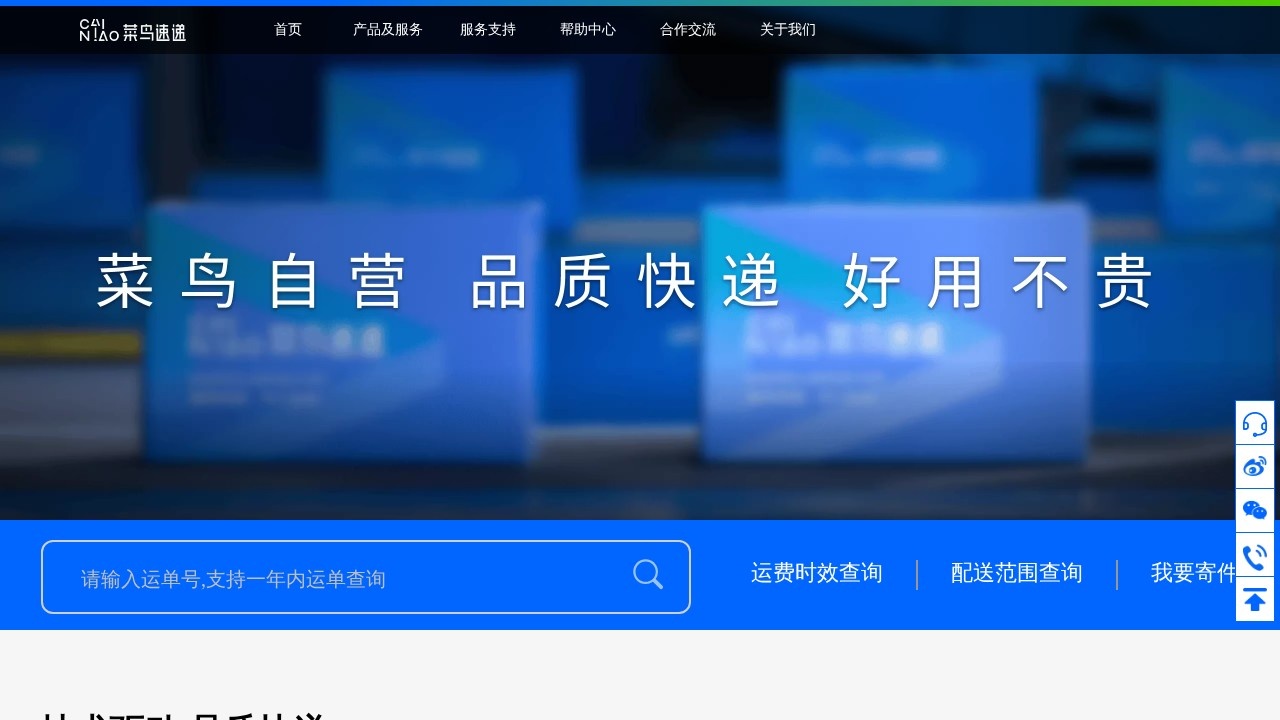Go to 首页 in the navigation
Viewport: 1280px width, 720px height.
pyautogui.click(x=288, y=30)
